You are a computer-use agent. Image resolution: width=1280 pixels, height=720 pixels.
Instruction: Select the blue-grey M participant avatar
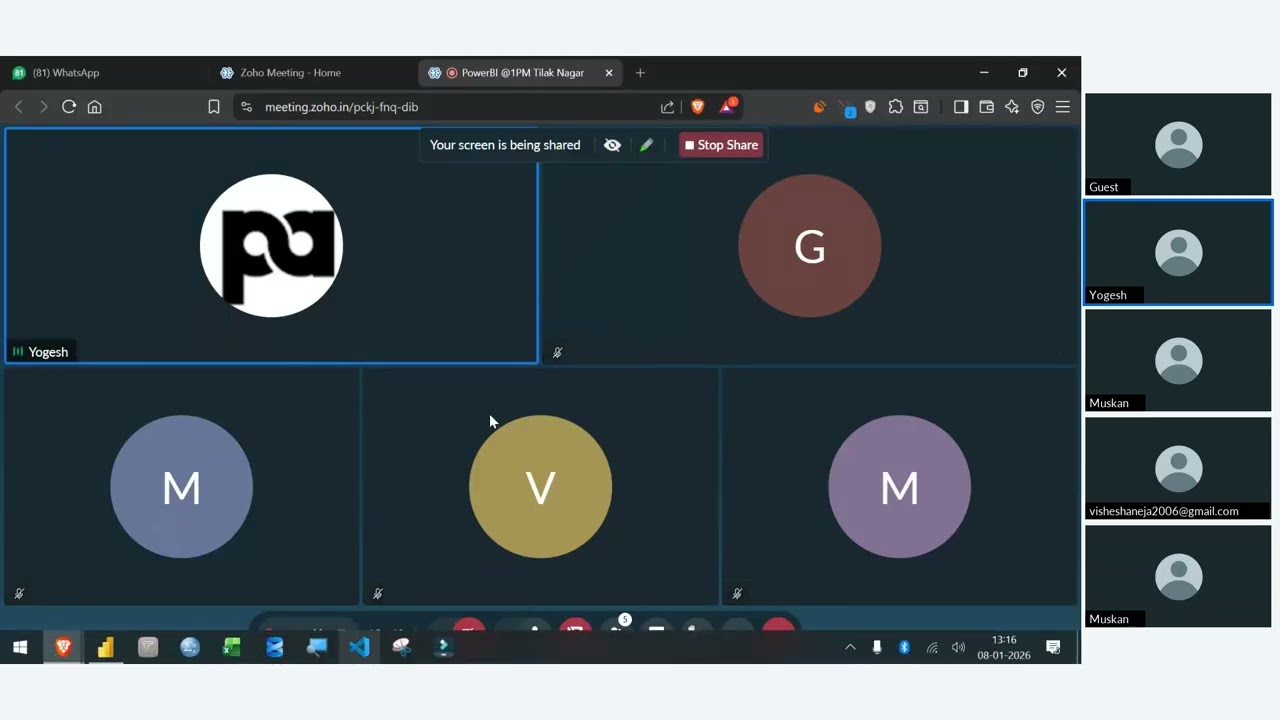click(181, 487)
